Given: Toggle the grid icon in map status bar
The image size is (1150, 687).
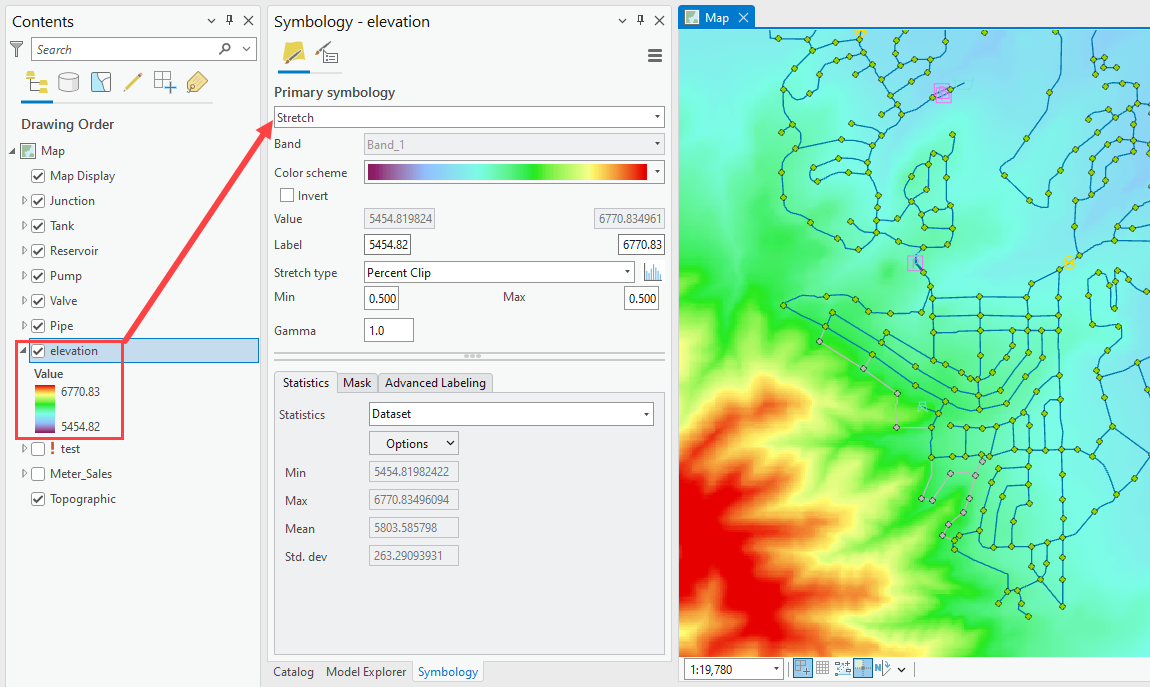Looking at the screenshot, I should (822, 668).
